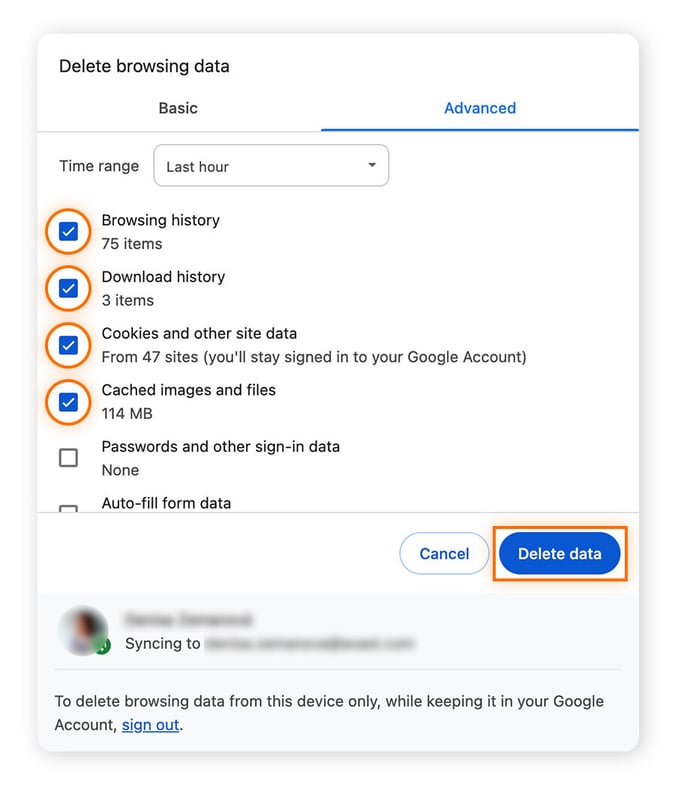Viewport: 675px width, 789px height.
Task: Toggle the Download history checkbox
Action: point(68,289)
